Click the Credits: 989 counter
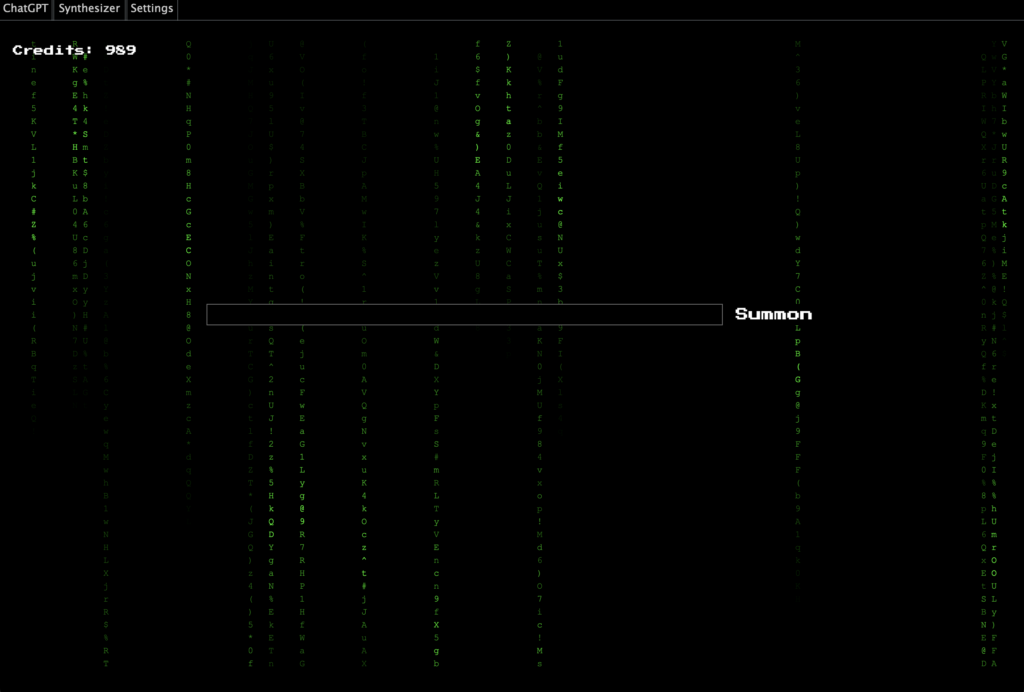Viewport: 1024px width, 692px height. [x=75, y=50]
